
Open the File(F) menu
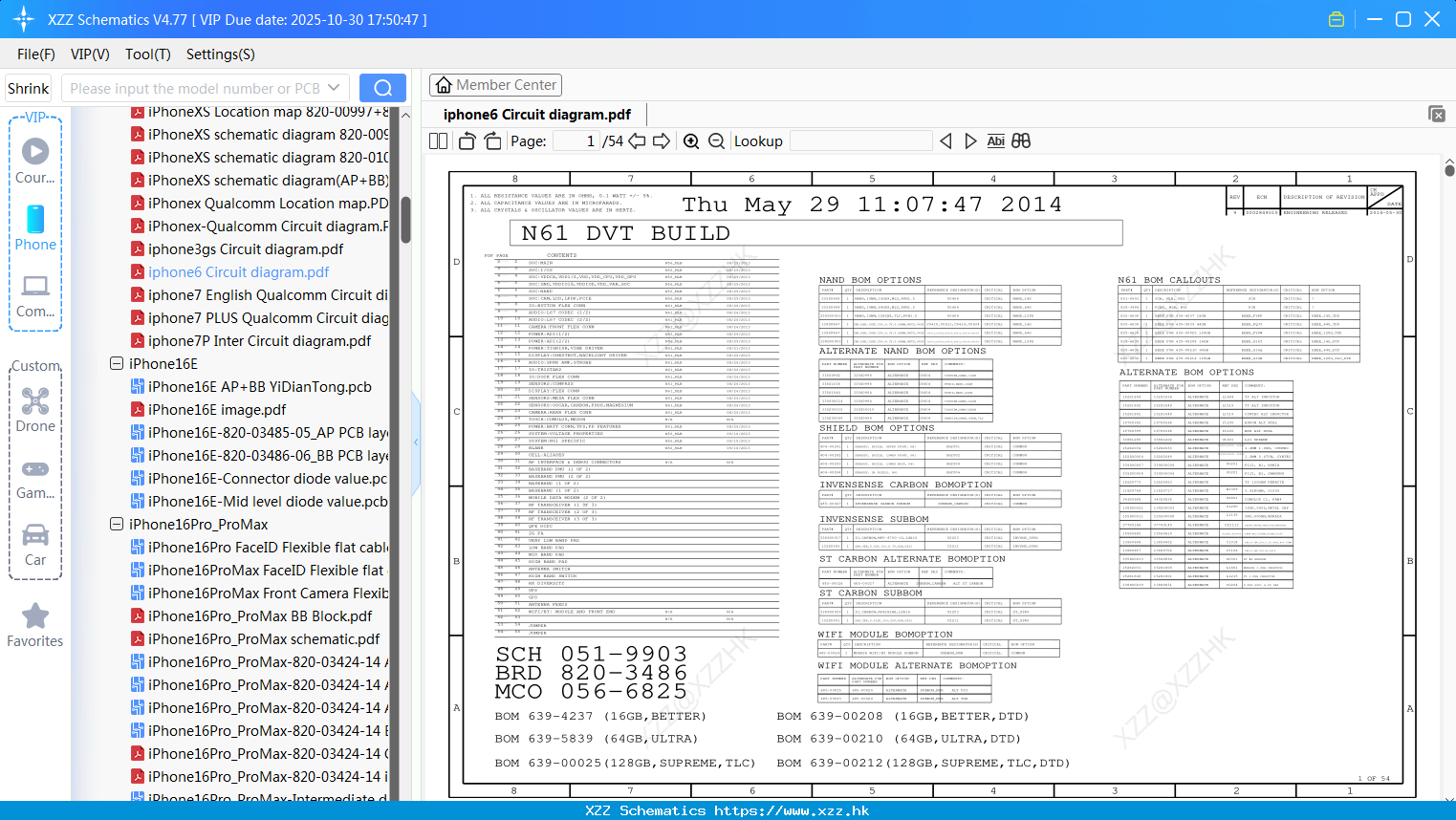pos(36,54)
